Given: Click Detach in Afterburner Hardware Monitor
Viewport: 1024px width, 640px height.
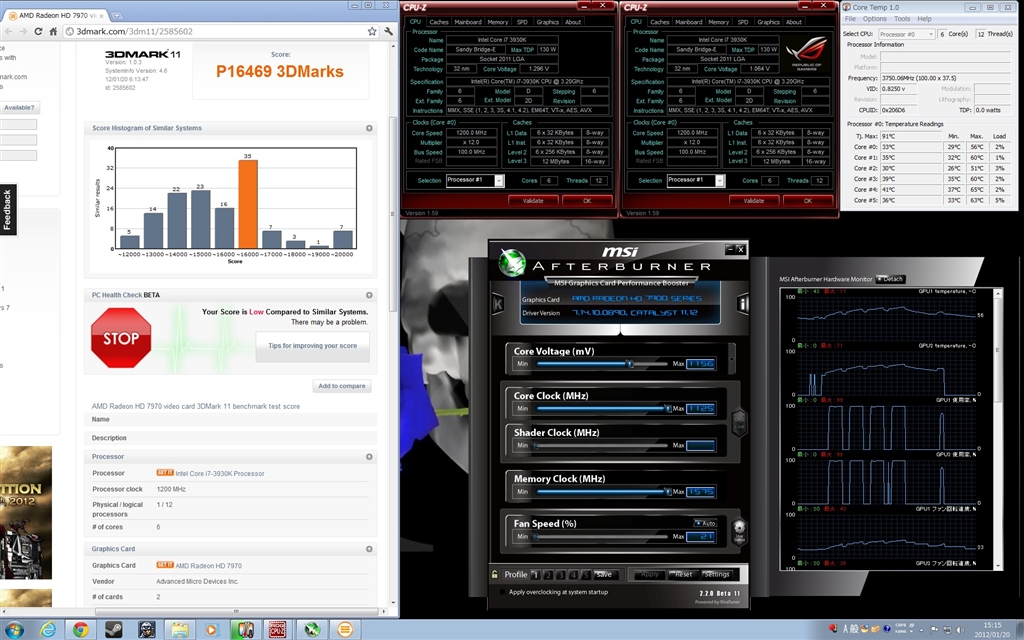Looking at the screenshot, I should point(889,279).
